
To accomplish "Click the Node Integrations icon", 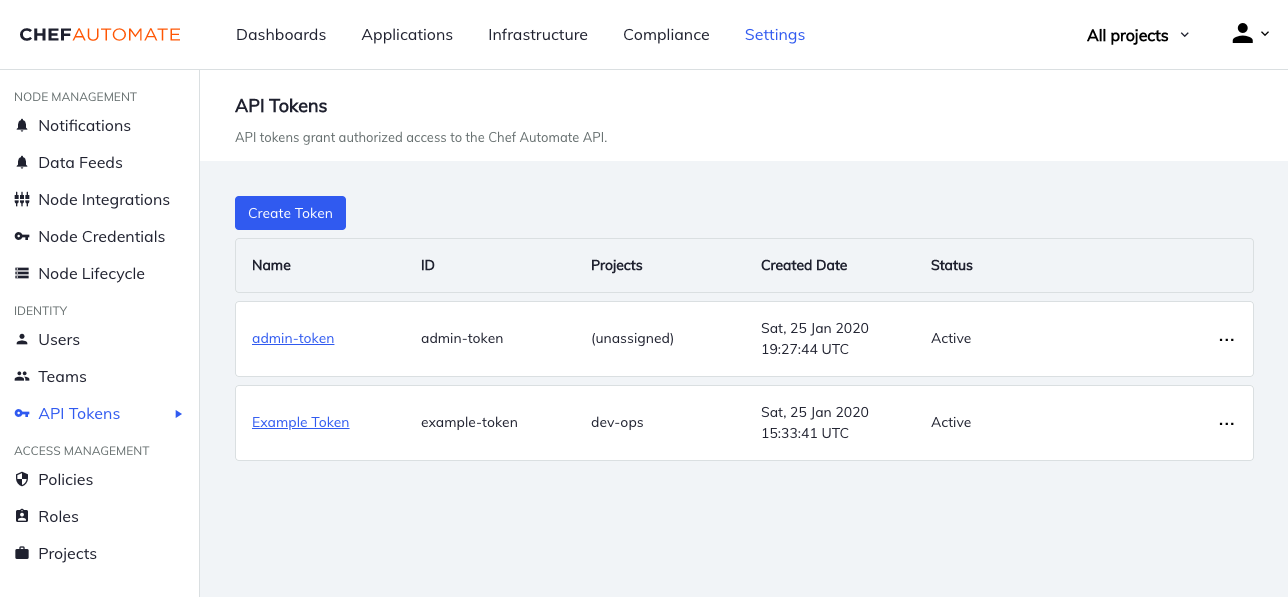I will click(x=22, y=200).
